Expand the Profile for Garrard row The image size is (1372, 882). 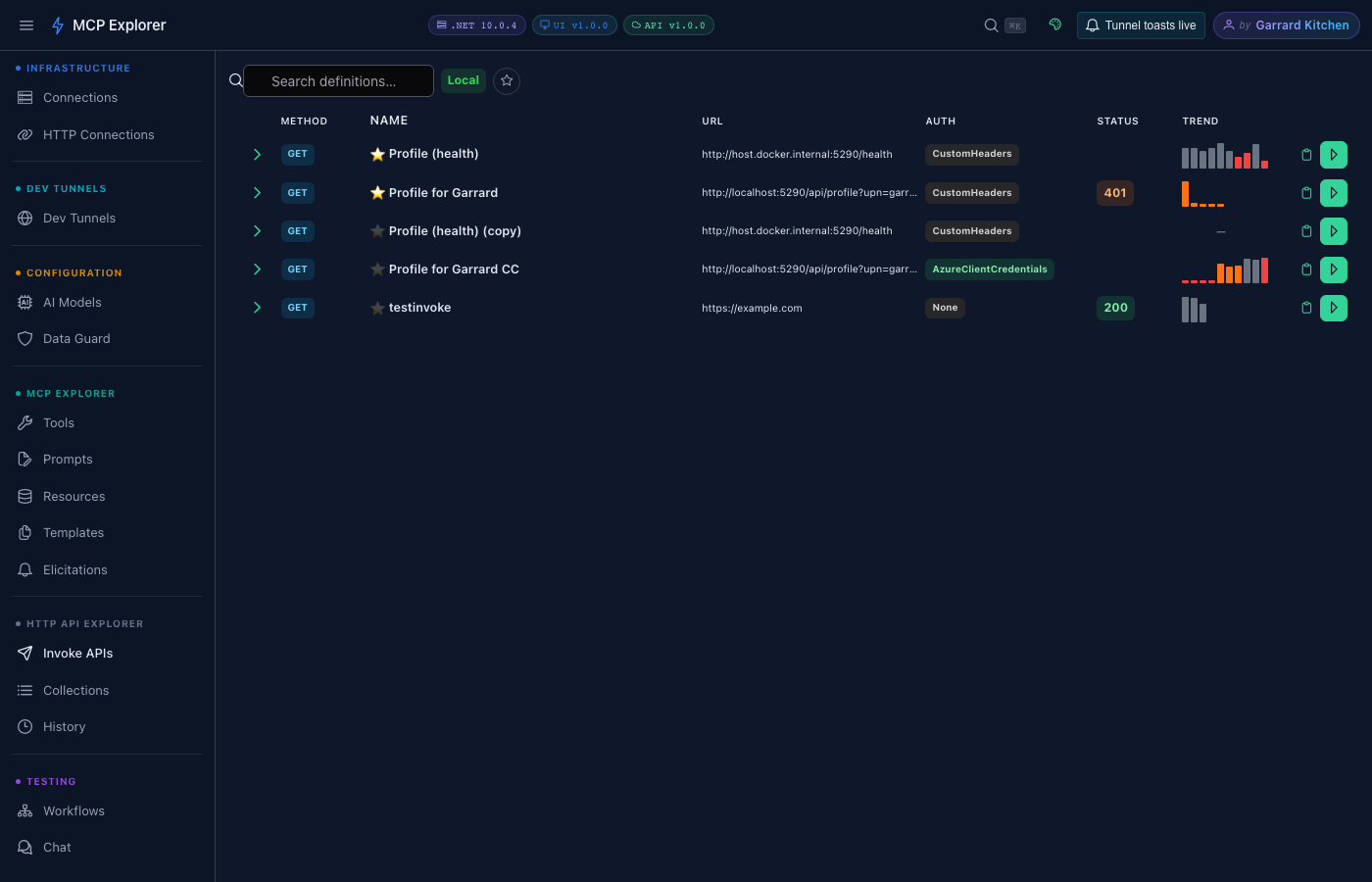(257, 193)
